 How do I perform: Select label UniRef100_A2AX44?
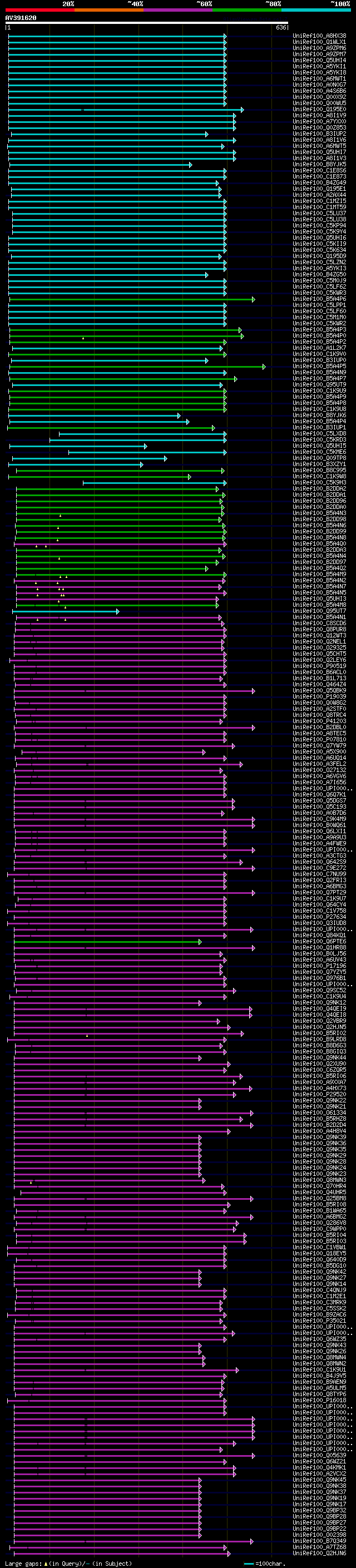[x=319, y=195]
